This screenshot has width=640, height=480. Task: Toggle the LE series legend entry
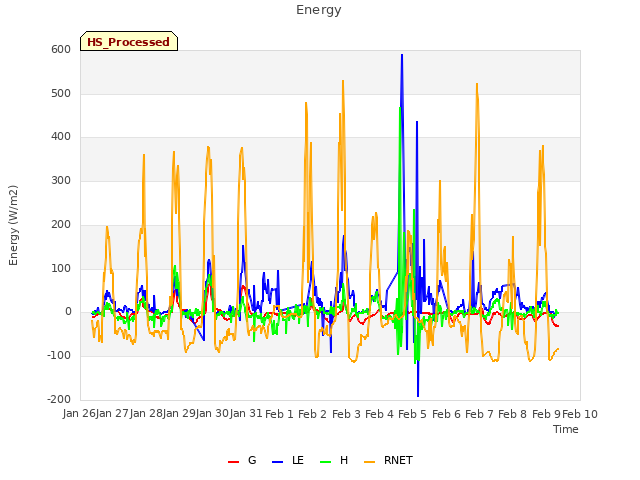point(288,461)
